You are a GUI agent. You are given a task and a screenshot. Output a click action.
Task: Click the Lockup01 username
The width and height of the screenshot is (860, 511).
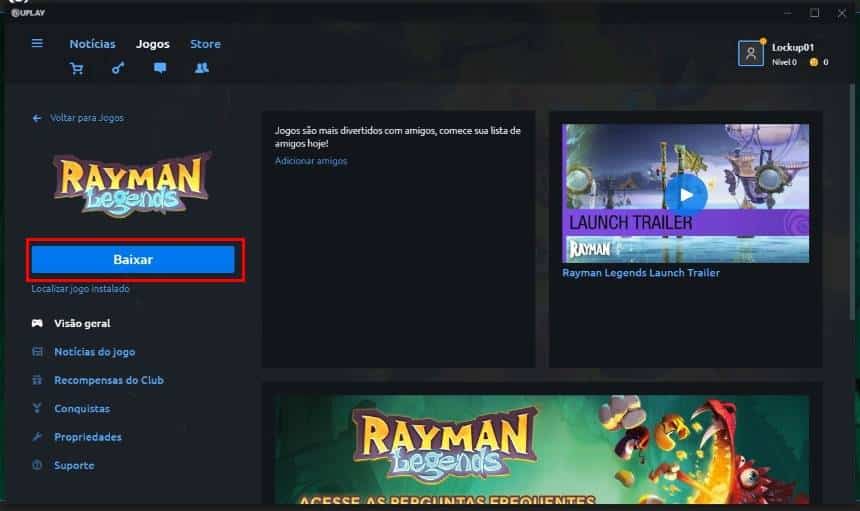[x=793, y=47]
